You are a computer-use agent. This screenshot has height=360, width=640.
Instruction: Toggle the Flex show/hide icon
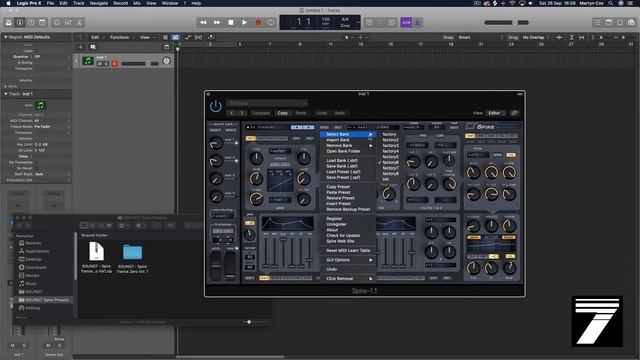[x=198, y=37]
